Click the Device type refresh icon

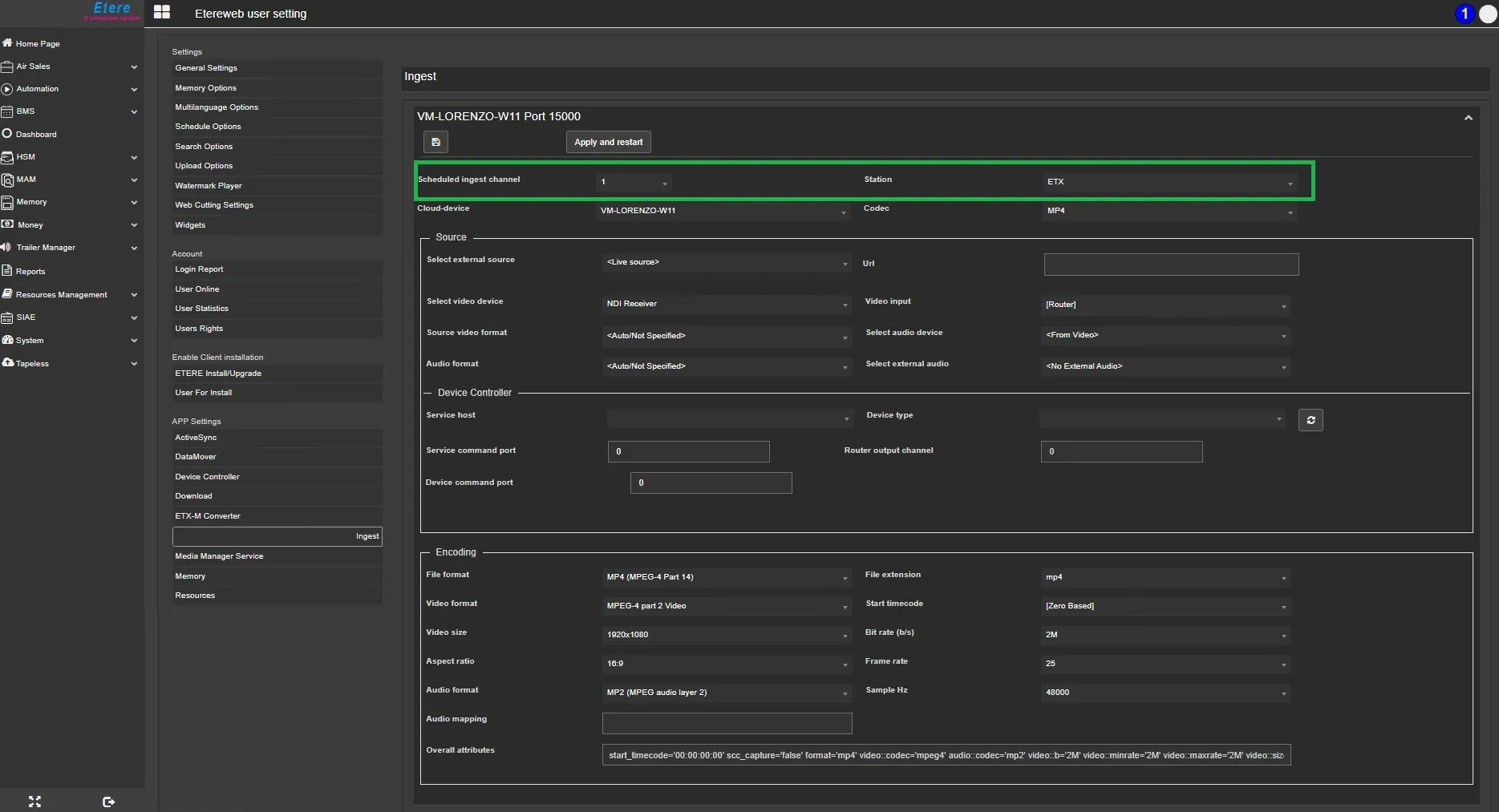(x=1311, y=420)
